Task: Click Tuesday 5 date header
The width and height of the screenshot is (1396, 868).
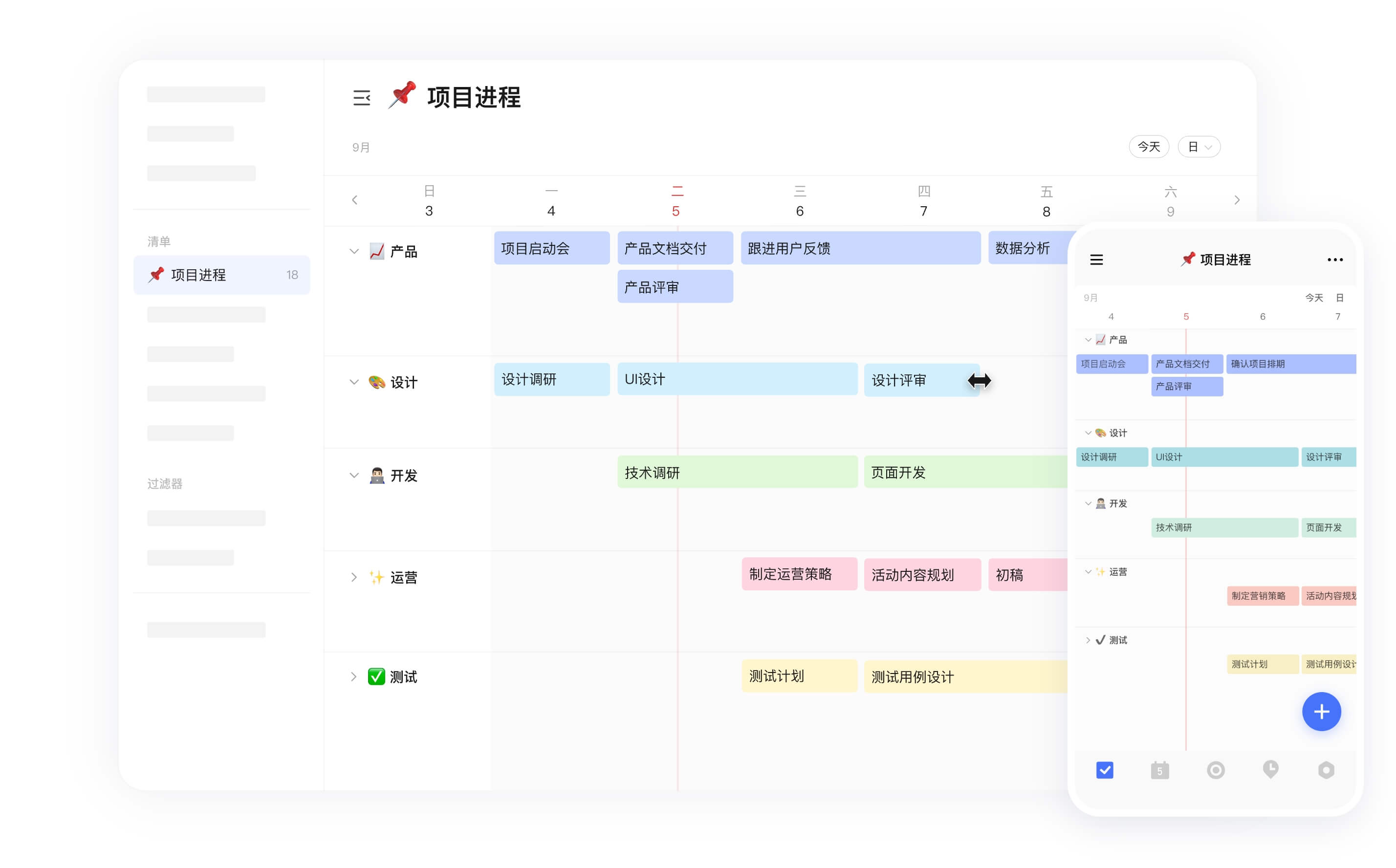Action: pos(676,200)
